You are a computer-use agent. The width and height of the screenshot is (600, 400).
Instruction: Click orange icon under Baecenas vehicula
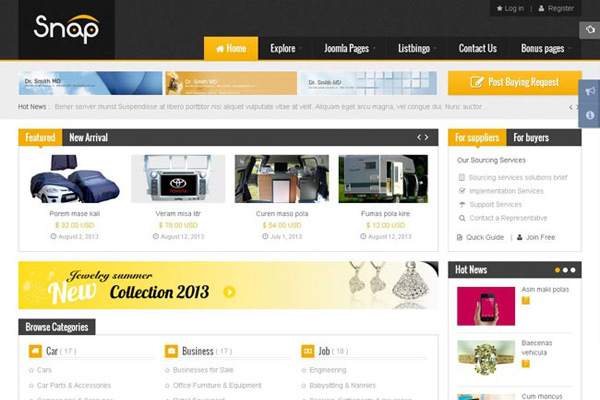coord(526,364)
